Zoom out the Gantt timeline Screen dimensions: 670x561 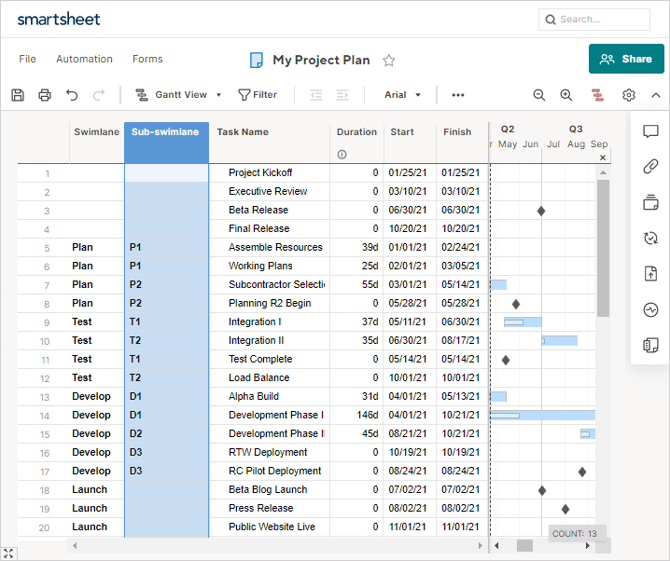pyautogui.click(x=539, y=95)
